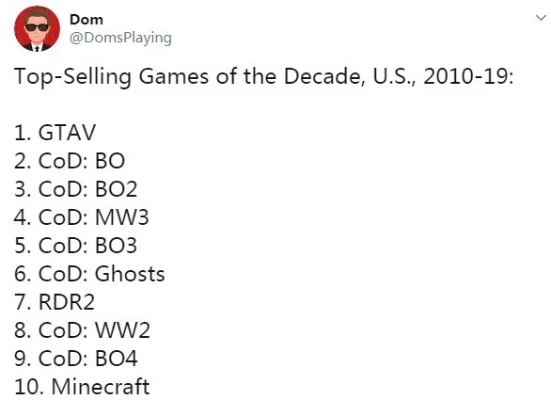This screenshot has height=400, width=551.
Task: Select the '4. CoD: MW3' line
Action: [x=82, y=217]
